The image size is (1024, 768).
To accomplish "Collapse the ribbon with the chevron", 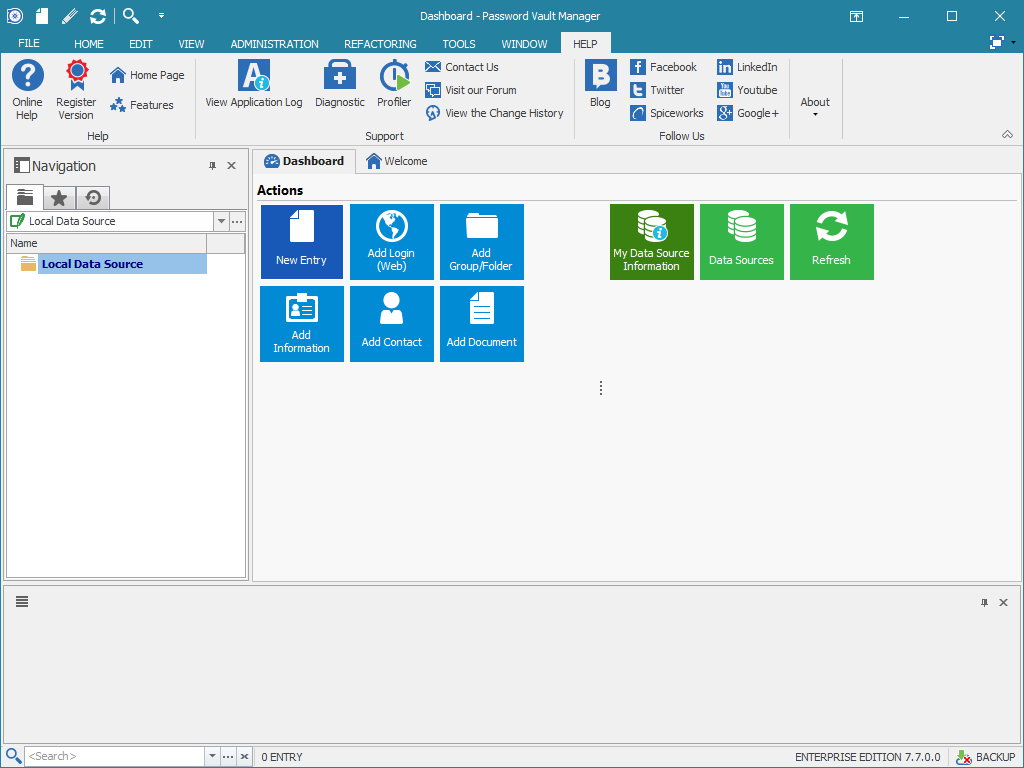I will [1007, 135].
